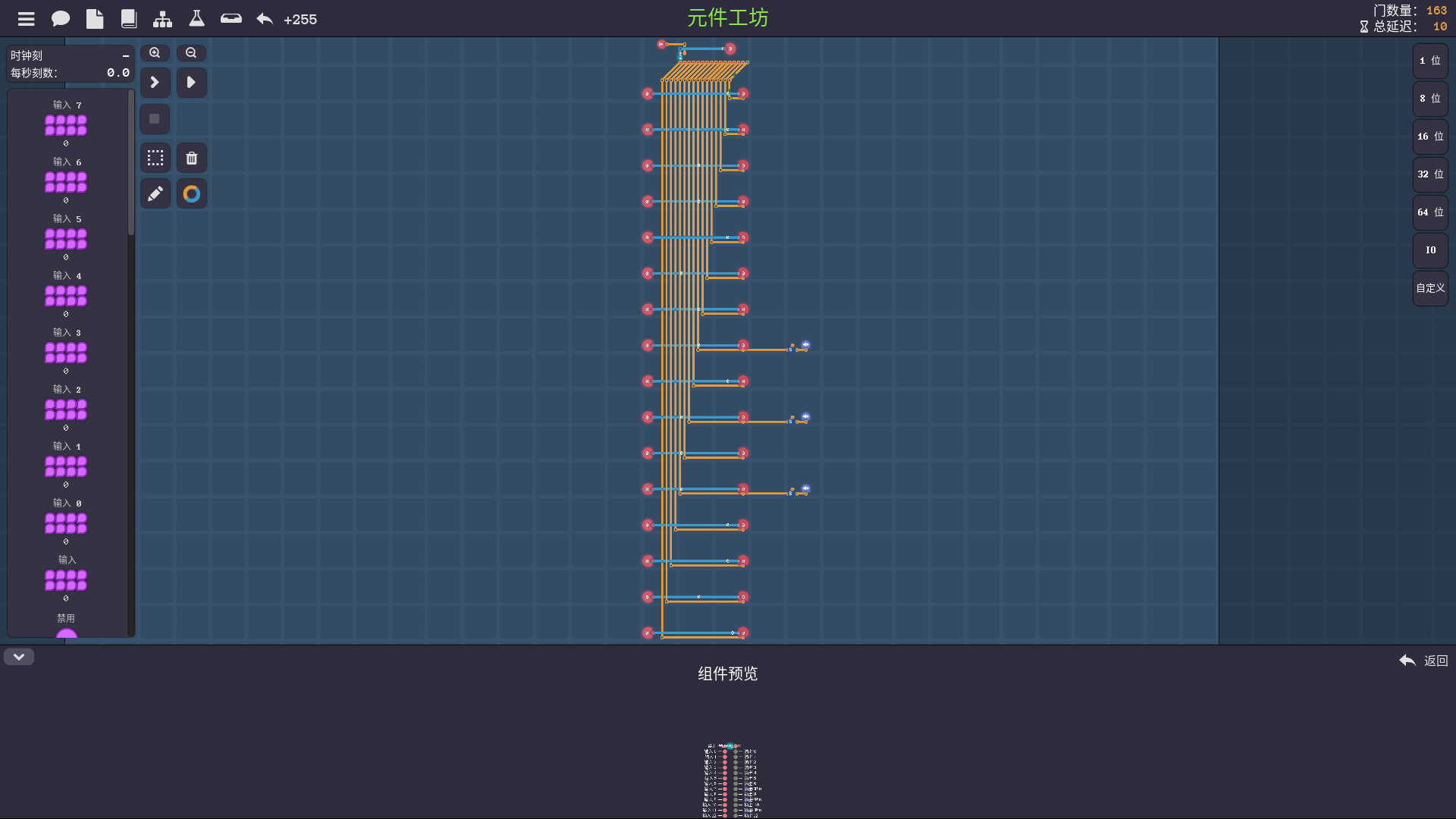Open the wire color ring picker
Image resolution: width=1456 pixels, height=819 pixels.
pyautogui.click(x=192, y=194)
